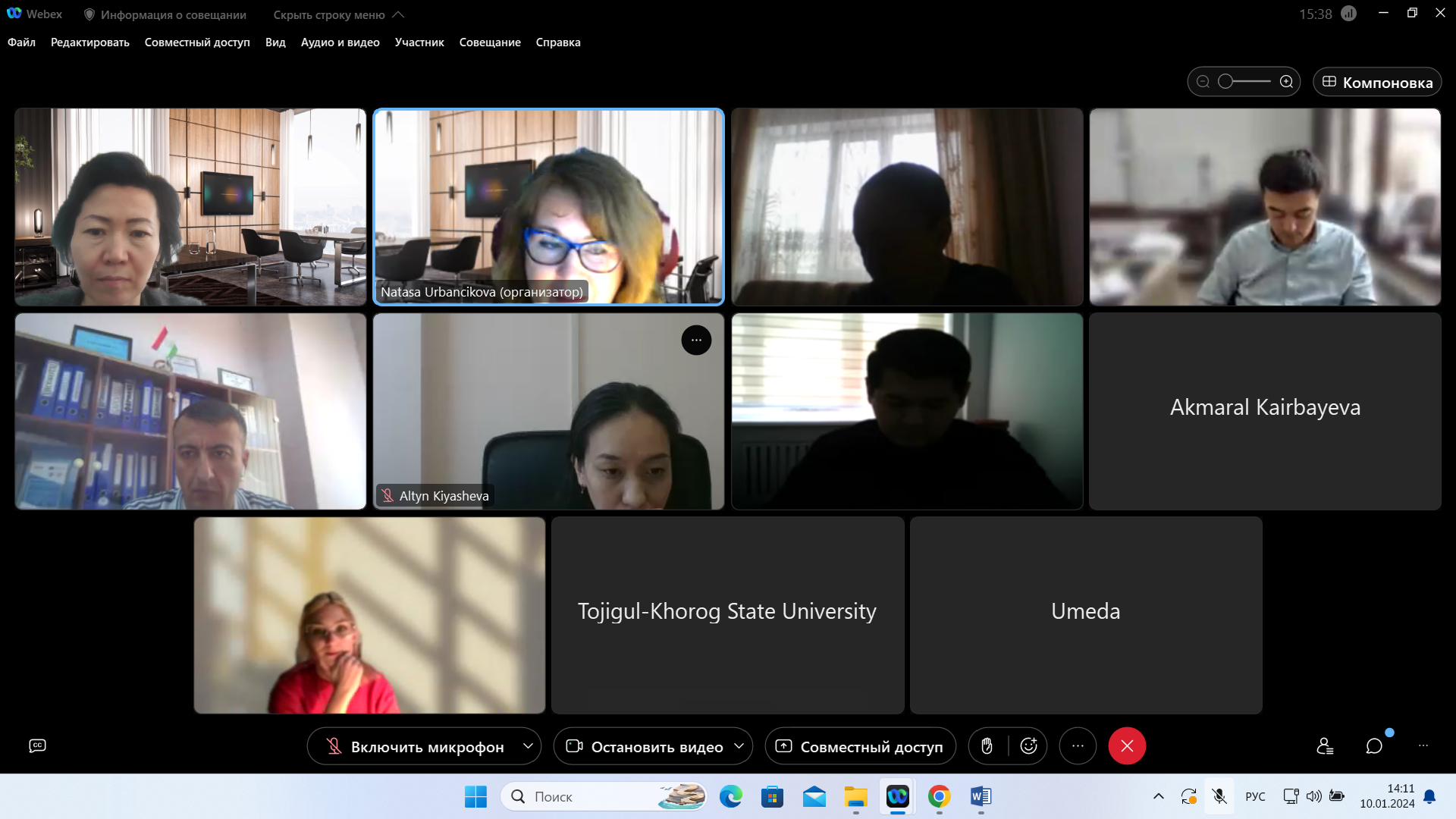Expand microphone options arrow
1456x819 pixels.
click(529, 747)
